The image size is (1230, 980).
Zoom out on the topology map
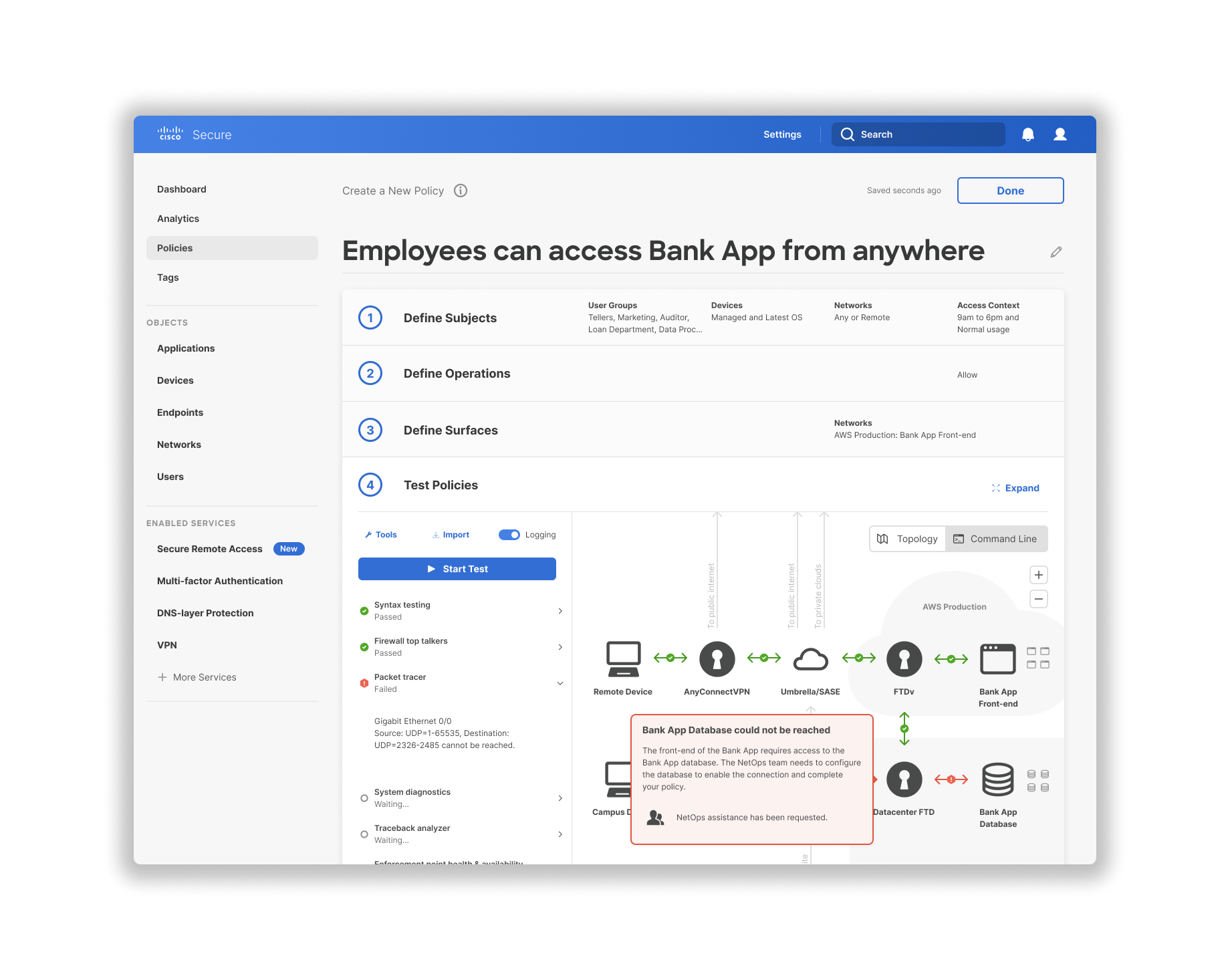coord(1039,599)
